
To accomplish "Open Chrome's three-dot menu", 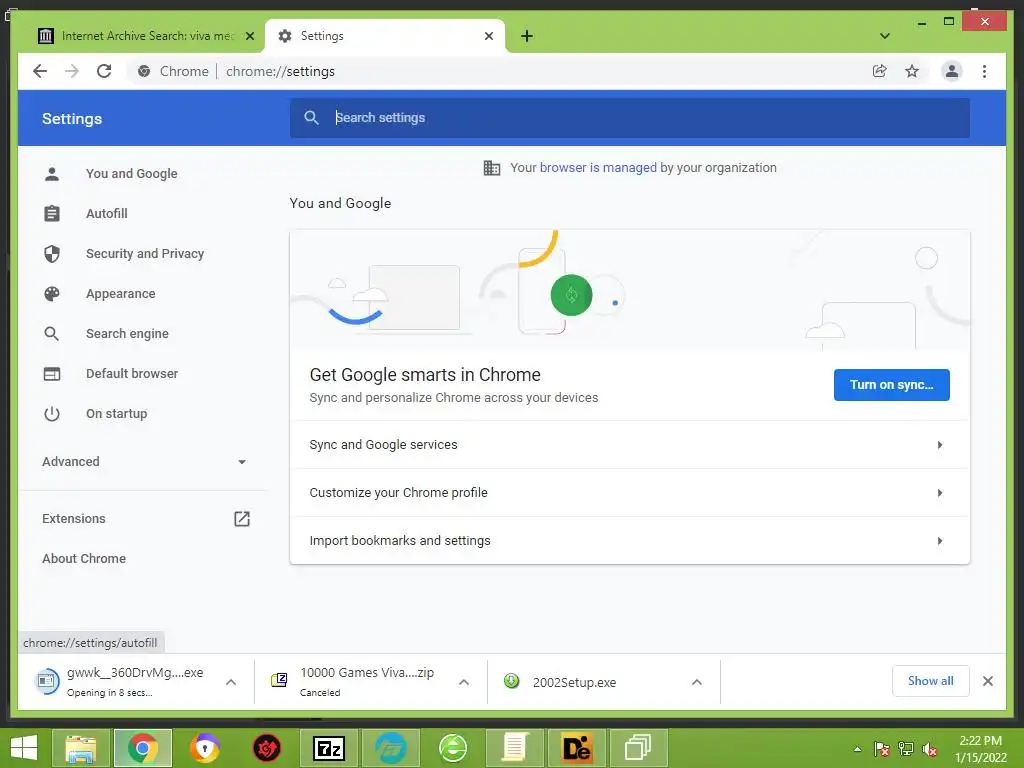I will point(984,71).
